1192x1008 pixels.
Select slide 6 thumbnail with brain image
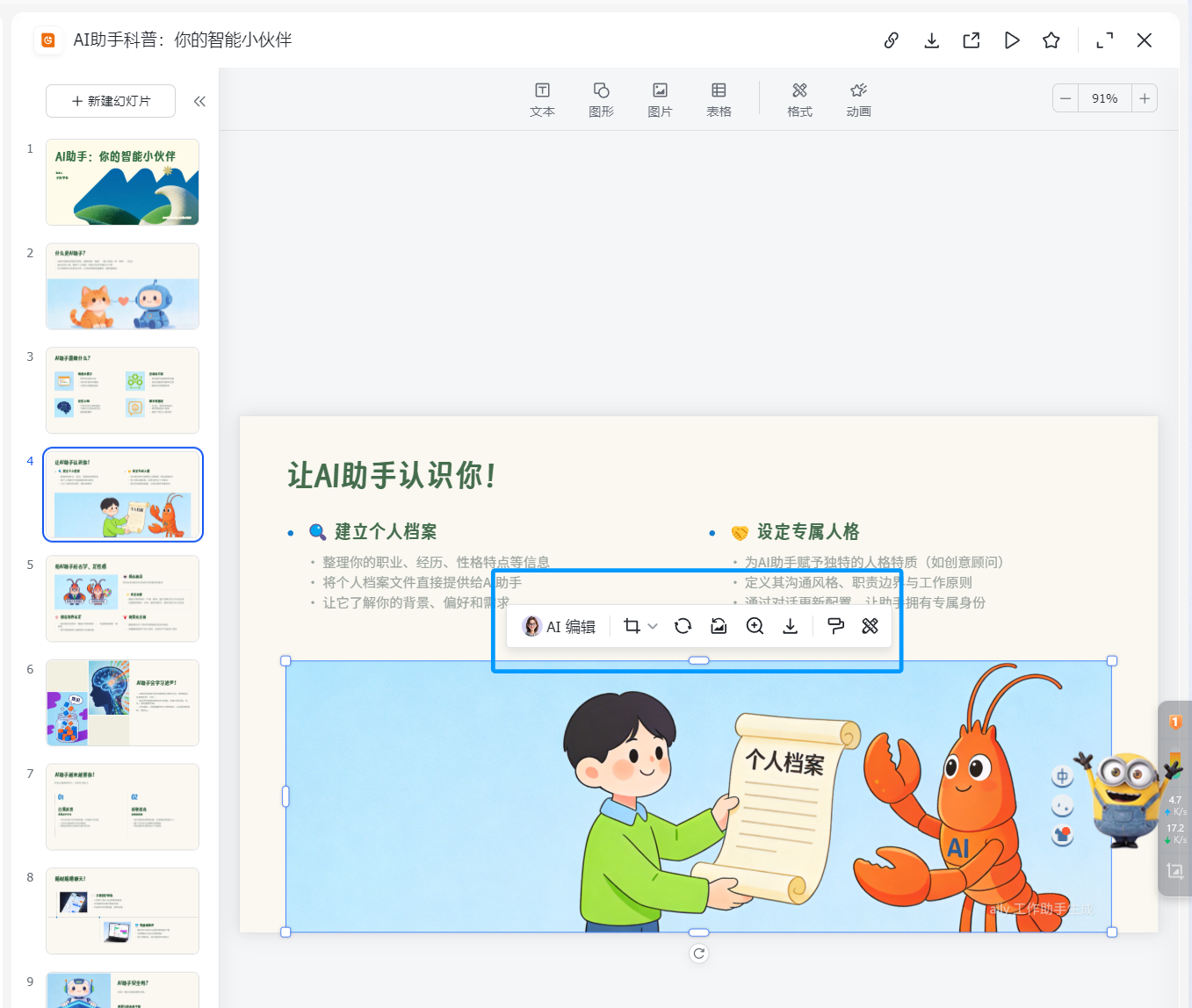[x=123, y=702]
